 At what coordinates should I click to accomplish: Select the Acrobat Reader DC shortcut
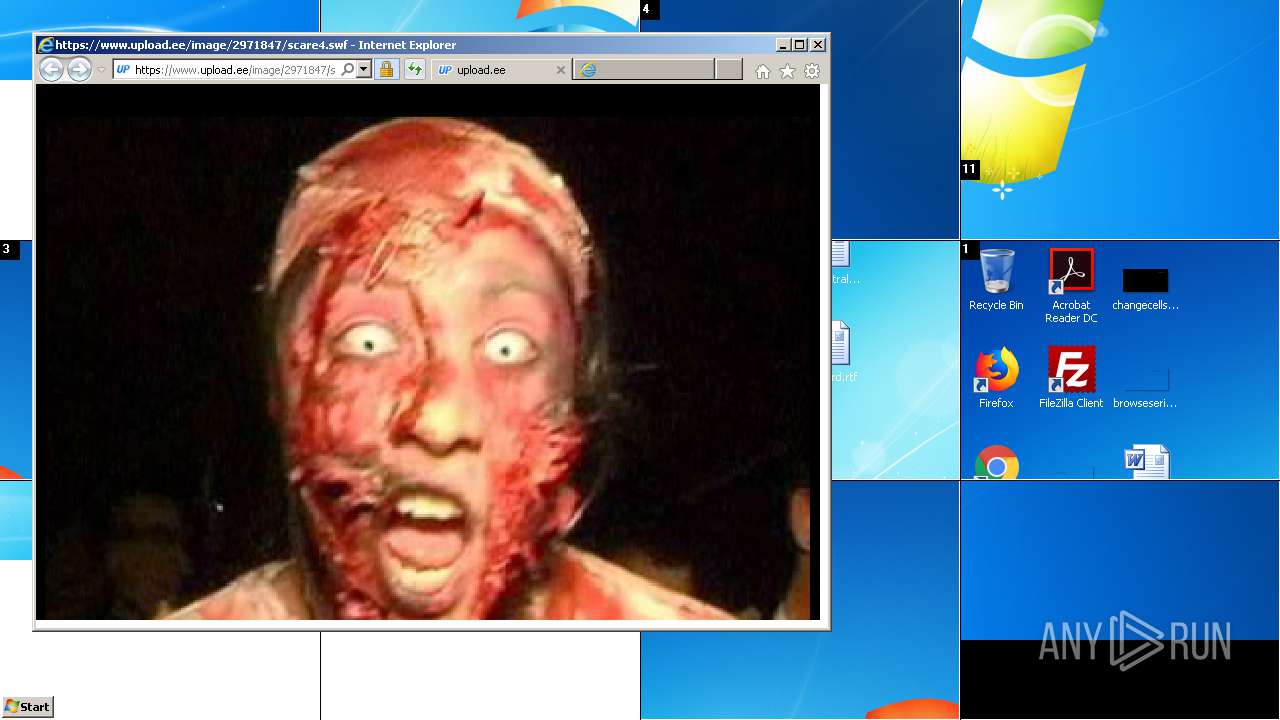(x=1071, y=285)
